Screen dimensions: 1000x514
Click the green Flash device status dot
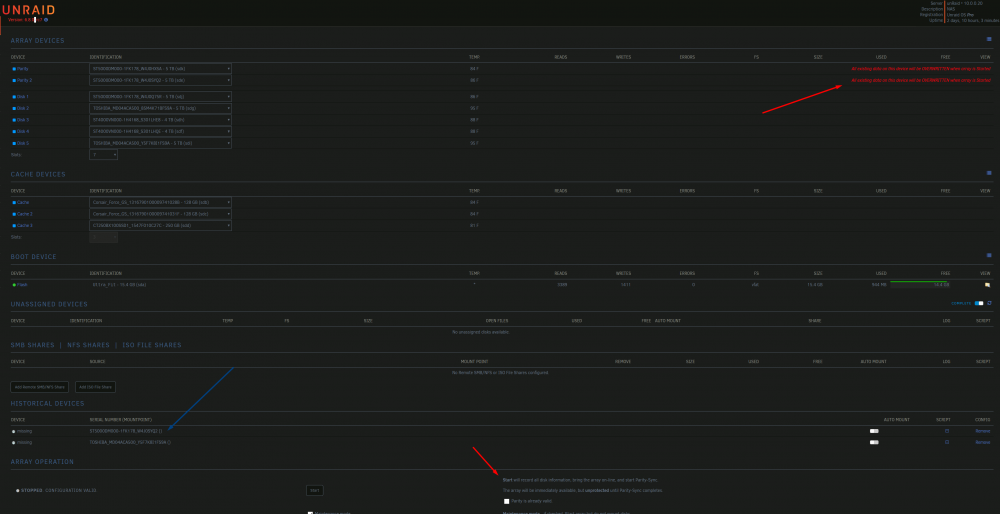(14, 284)
